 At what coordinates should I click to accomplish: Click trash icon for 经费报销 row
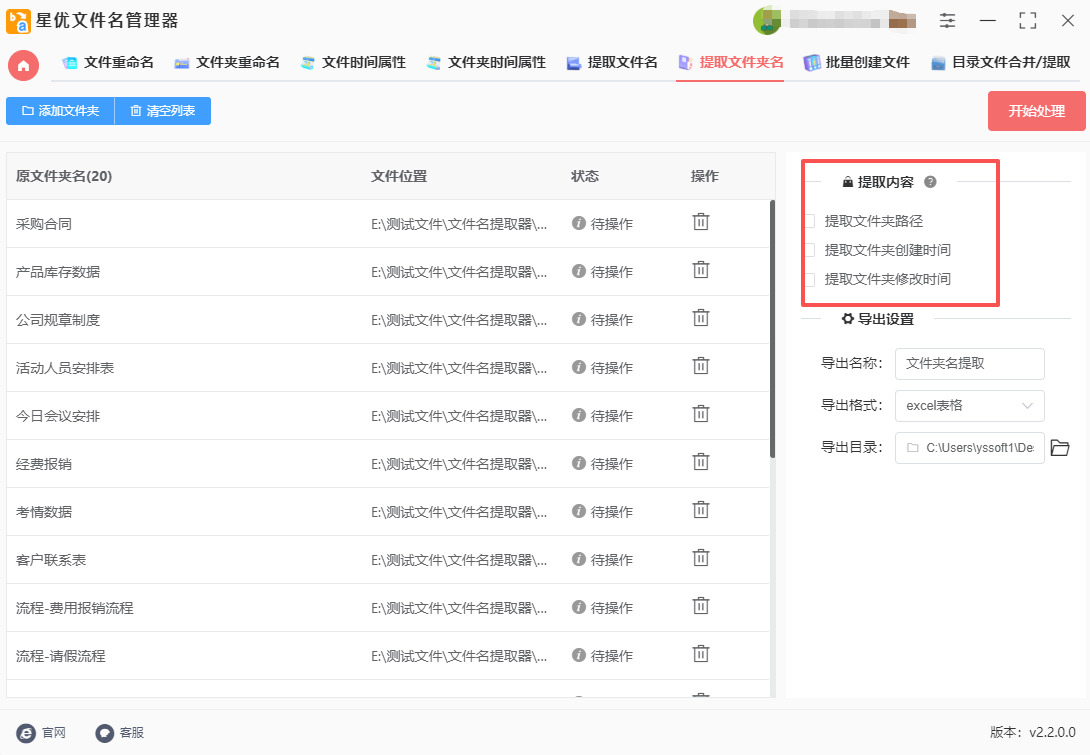coord(701,462)
